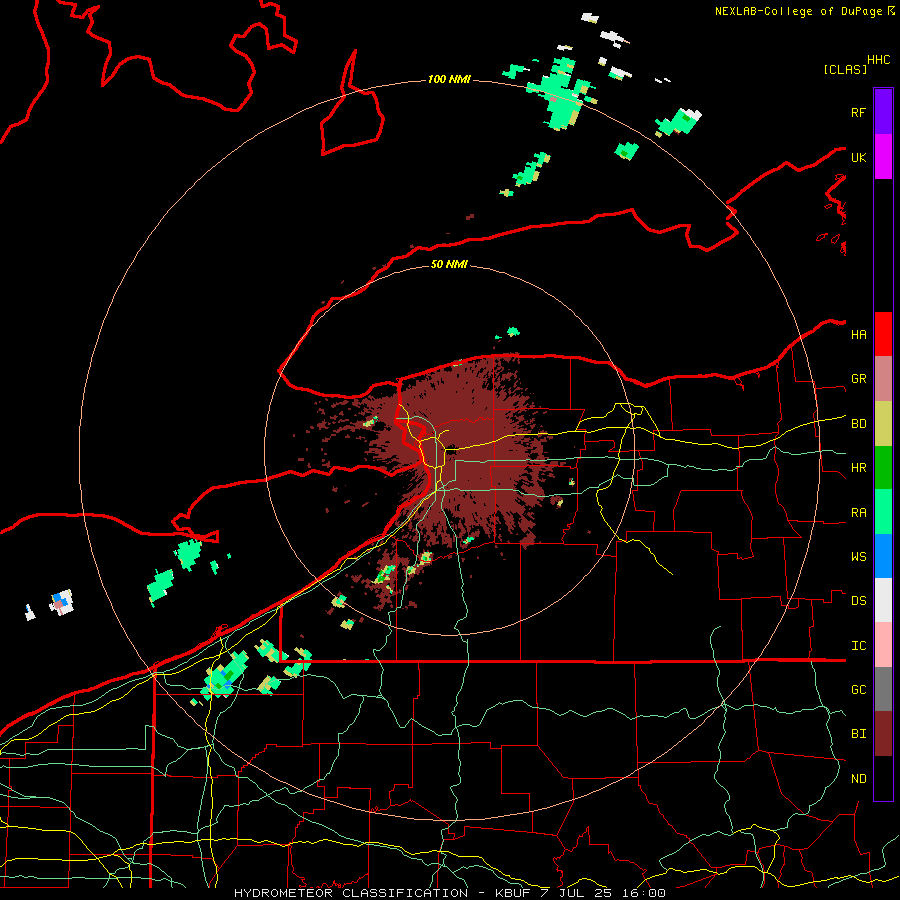
Task: Click the HA red legend color block
Action: 883,334
